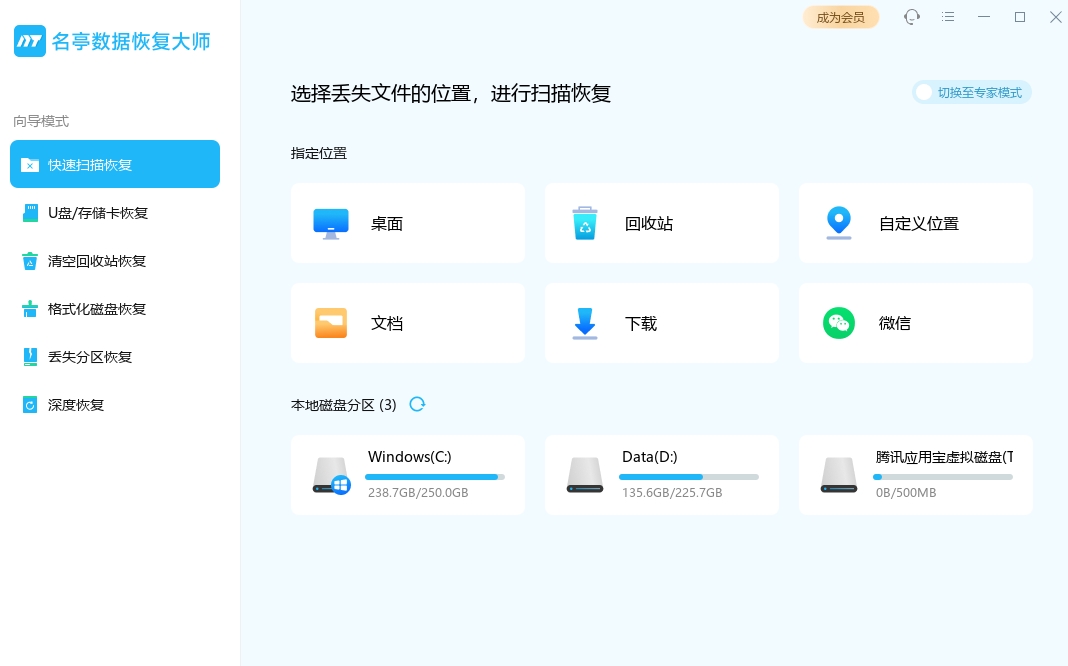Maximize the application window
The height and width of the screenshot is (666, 1068).
(1020, 17)
